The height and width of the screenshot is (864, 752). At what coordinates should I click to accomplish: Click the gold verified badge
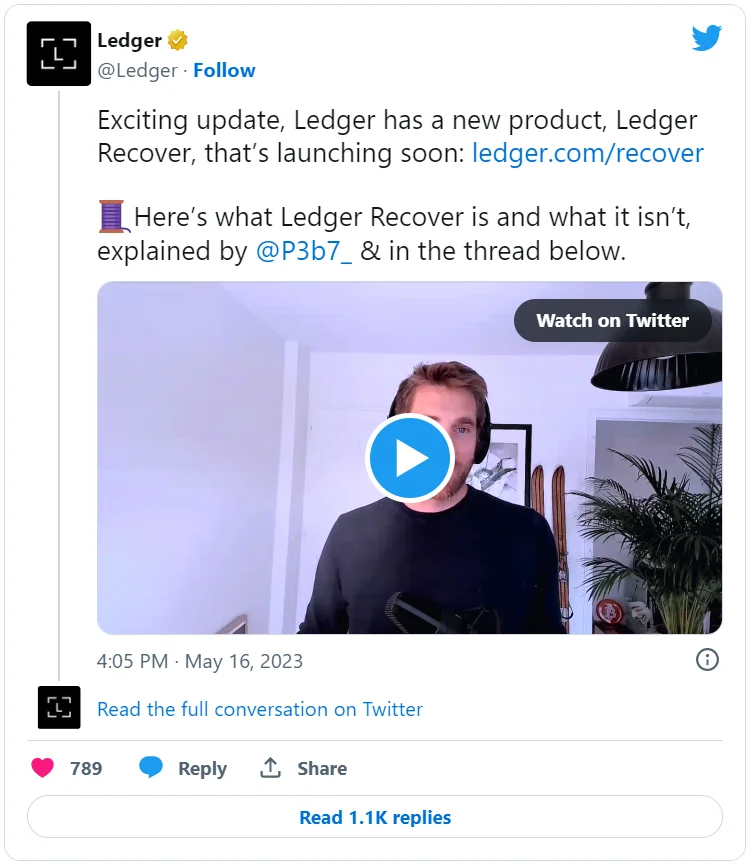178,41
